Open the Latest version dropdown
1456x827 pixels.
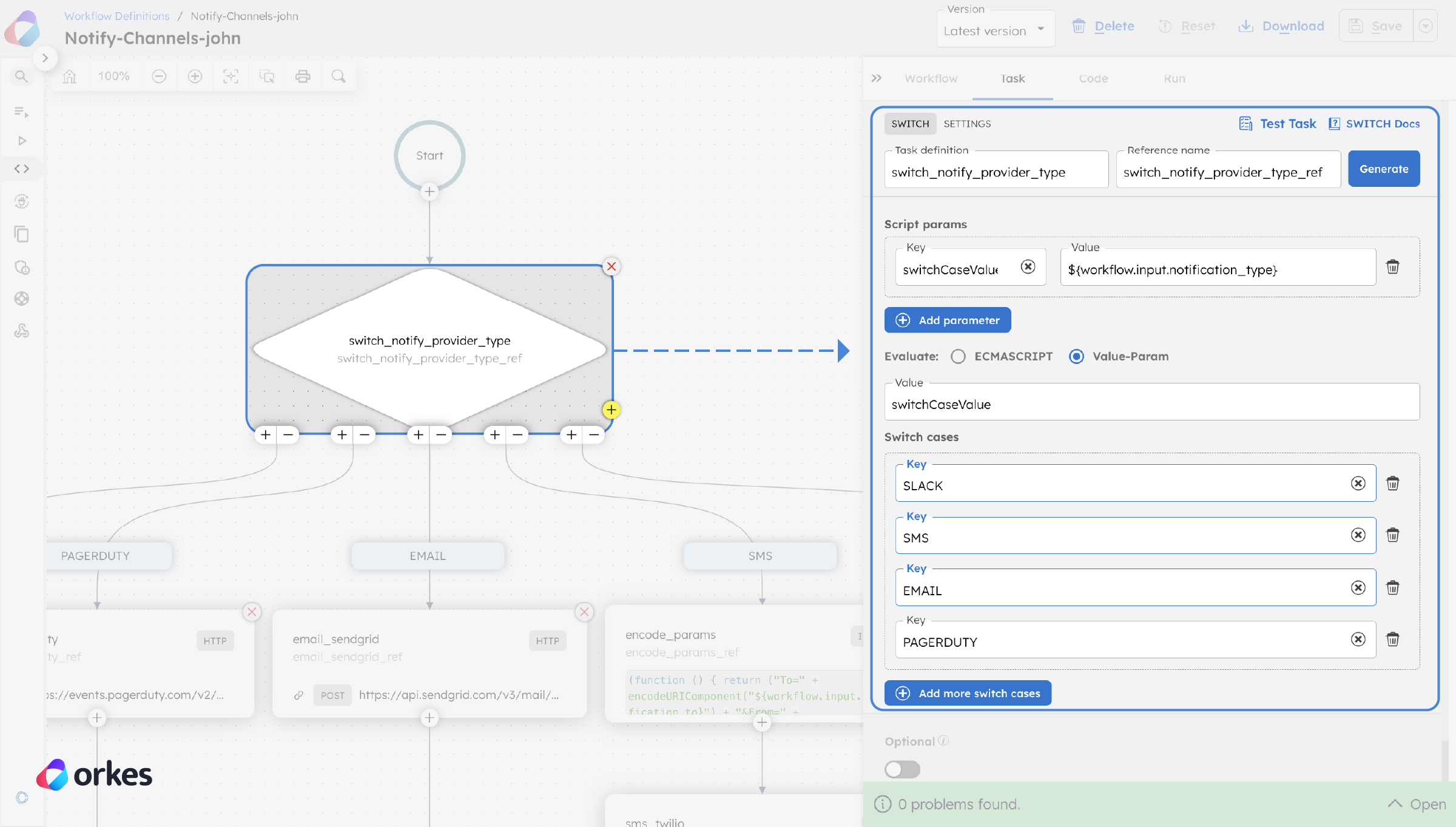(995, 30)
